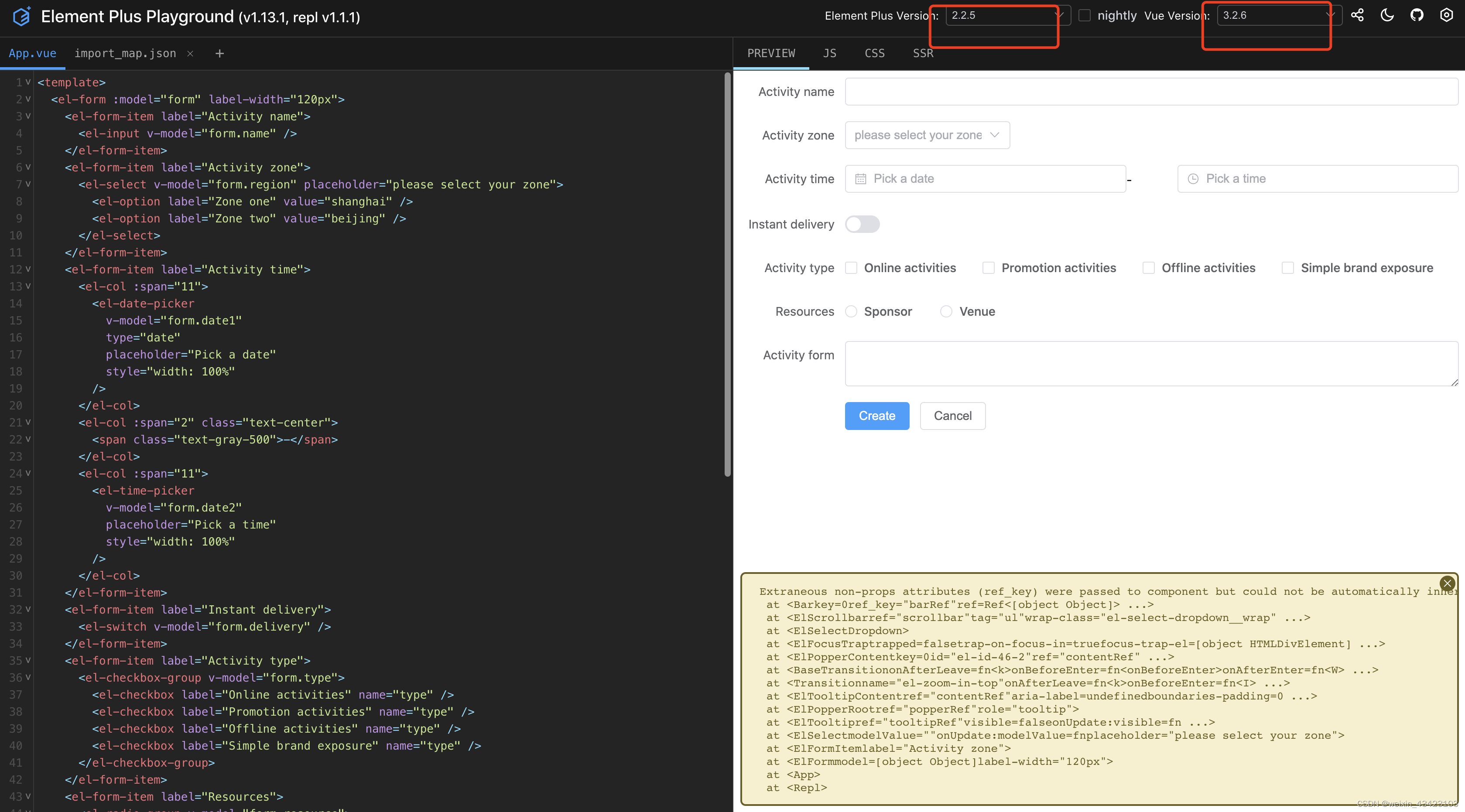Add a new file with plus icon

[x=219, y=54]
